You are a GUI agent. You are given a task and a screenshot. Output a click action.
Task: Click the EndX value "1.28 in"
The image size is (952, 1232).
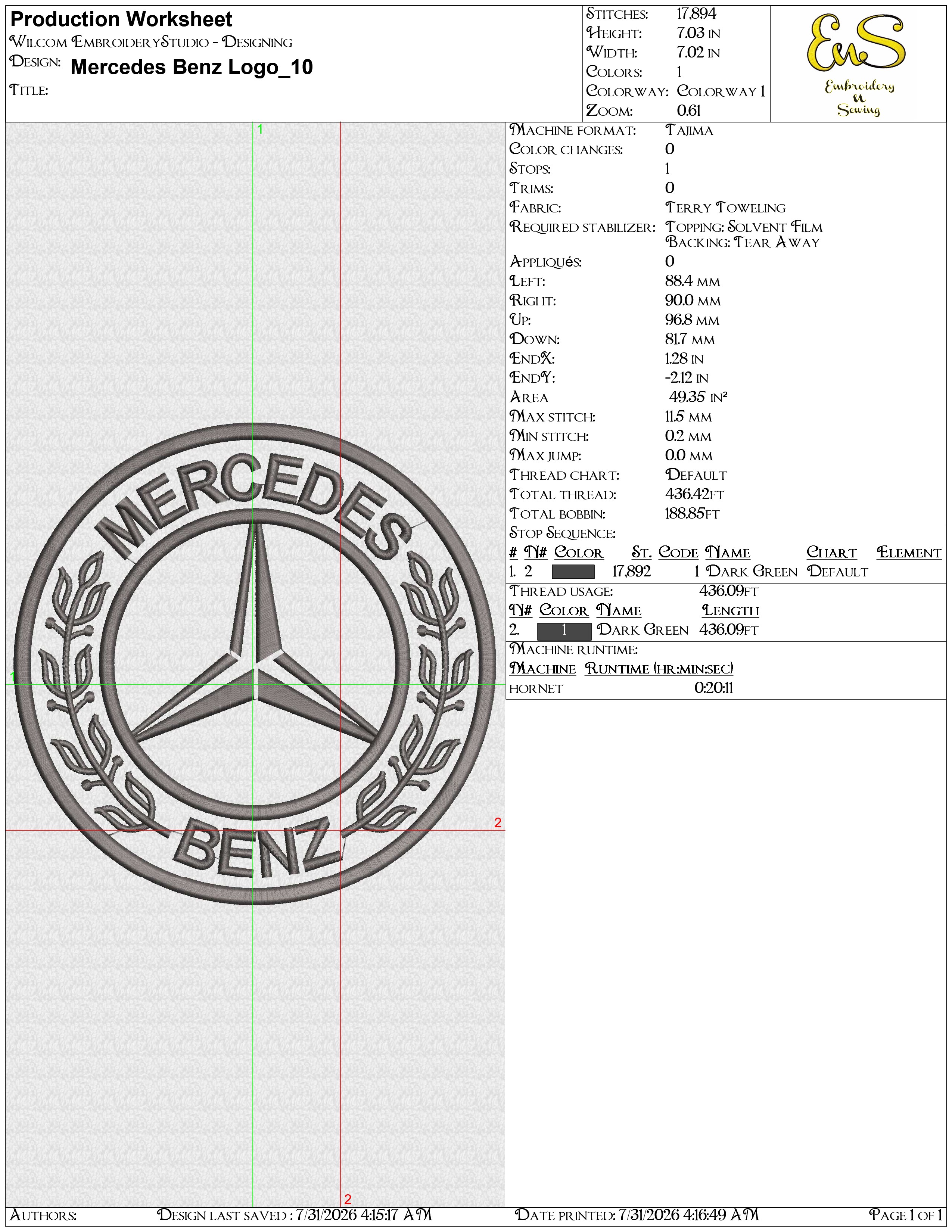[x=684, y=359]
